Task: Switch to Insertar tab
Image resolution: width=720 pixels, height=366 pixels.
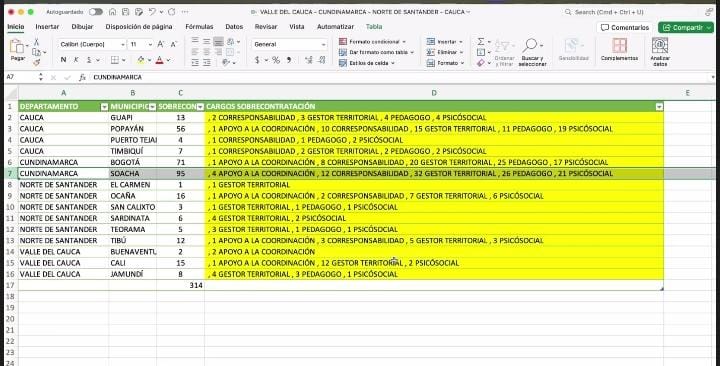Action: tap(47, 27)
